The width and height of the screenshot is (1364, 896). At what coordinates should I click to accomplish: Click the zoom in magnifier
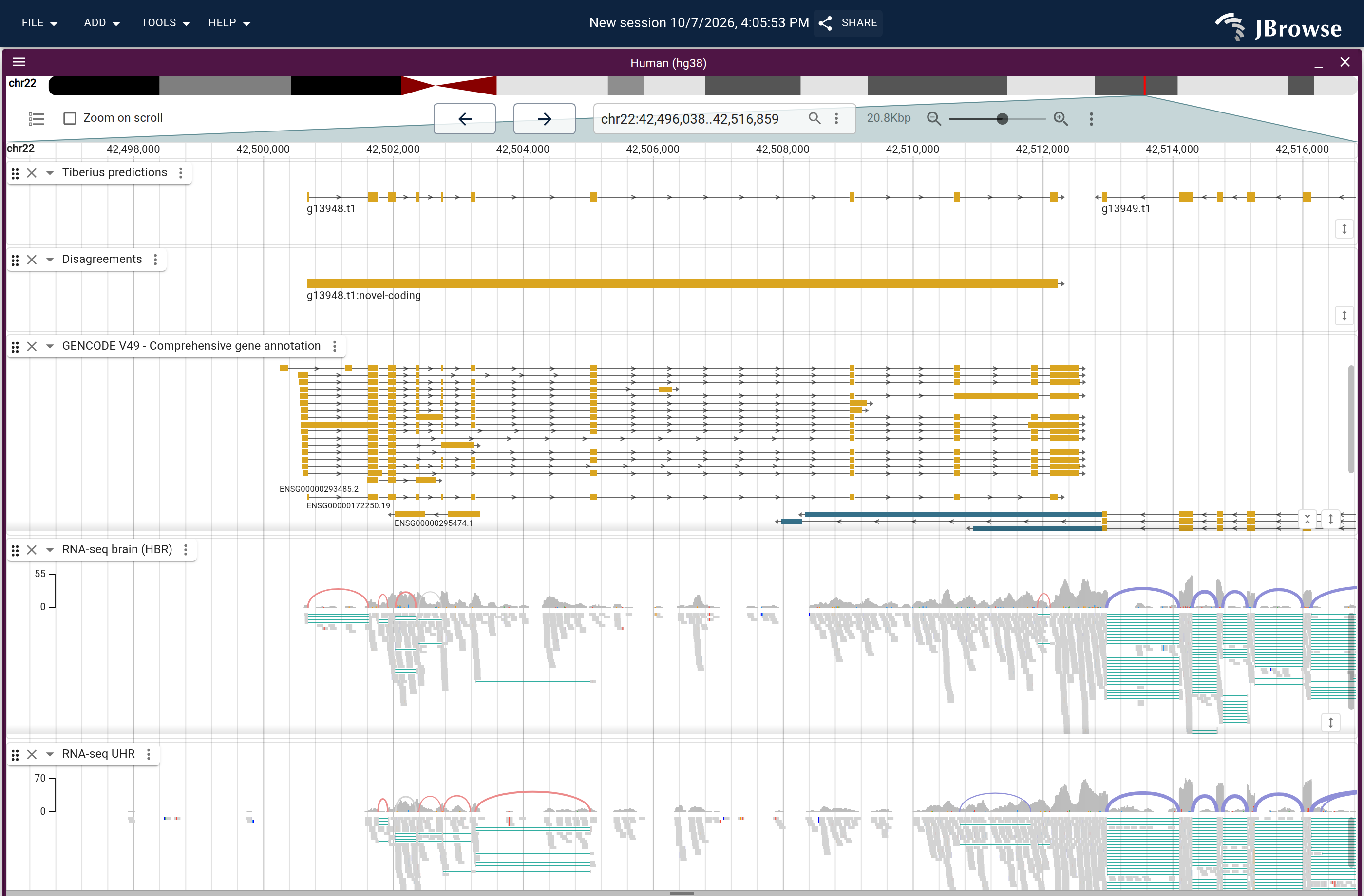click(x=1061, y=119)
